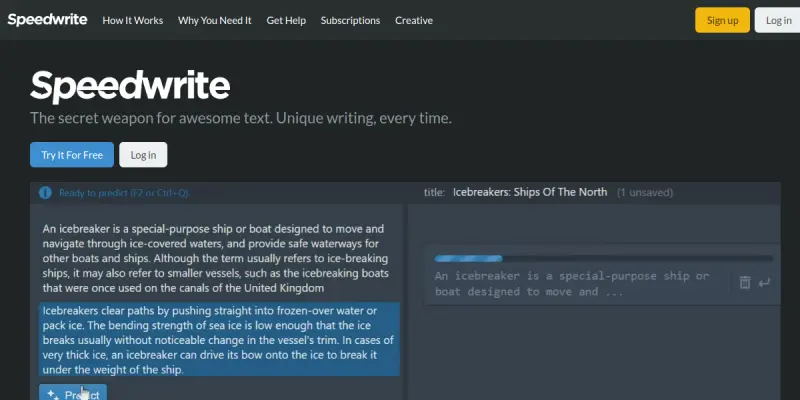Click the (1 unsaved) indicator
800x400 pixels.
point(645,192)
